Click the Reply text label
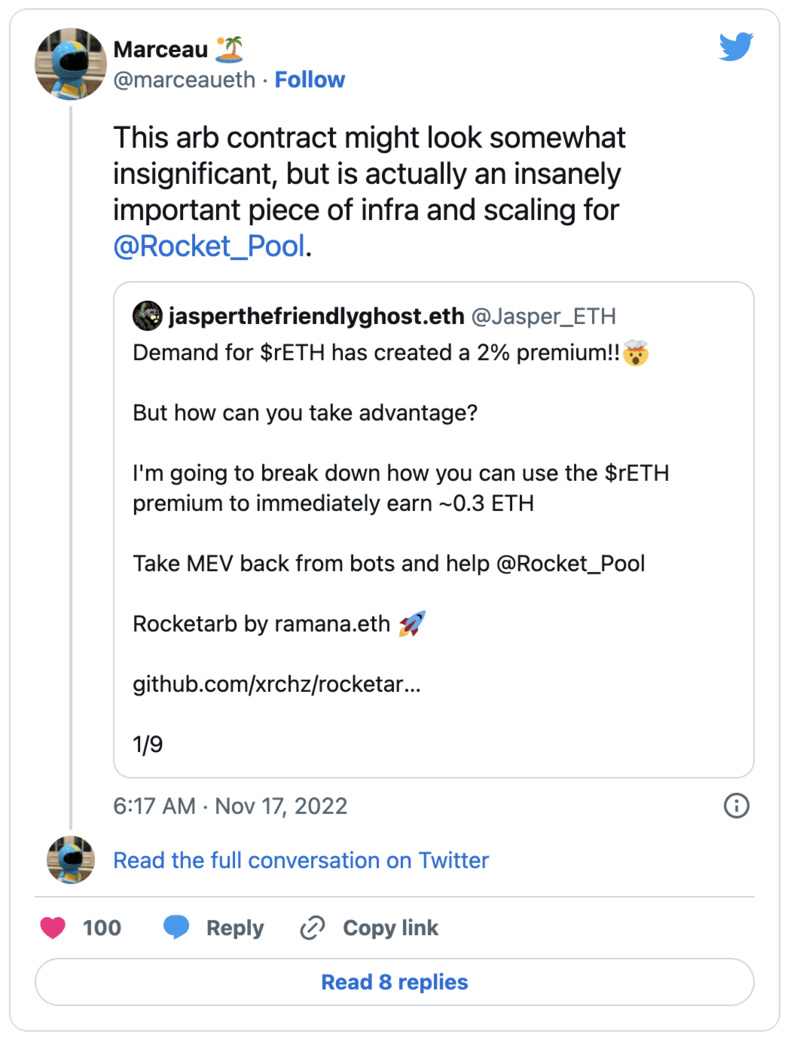 235,928
